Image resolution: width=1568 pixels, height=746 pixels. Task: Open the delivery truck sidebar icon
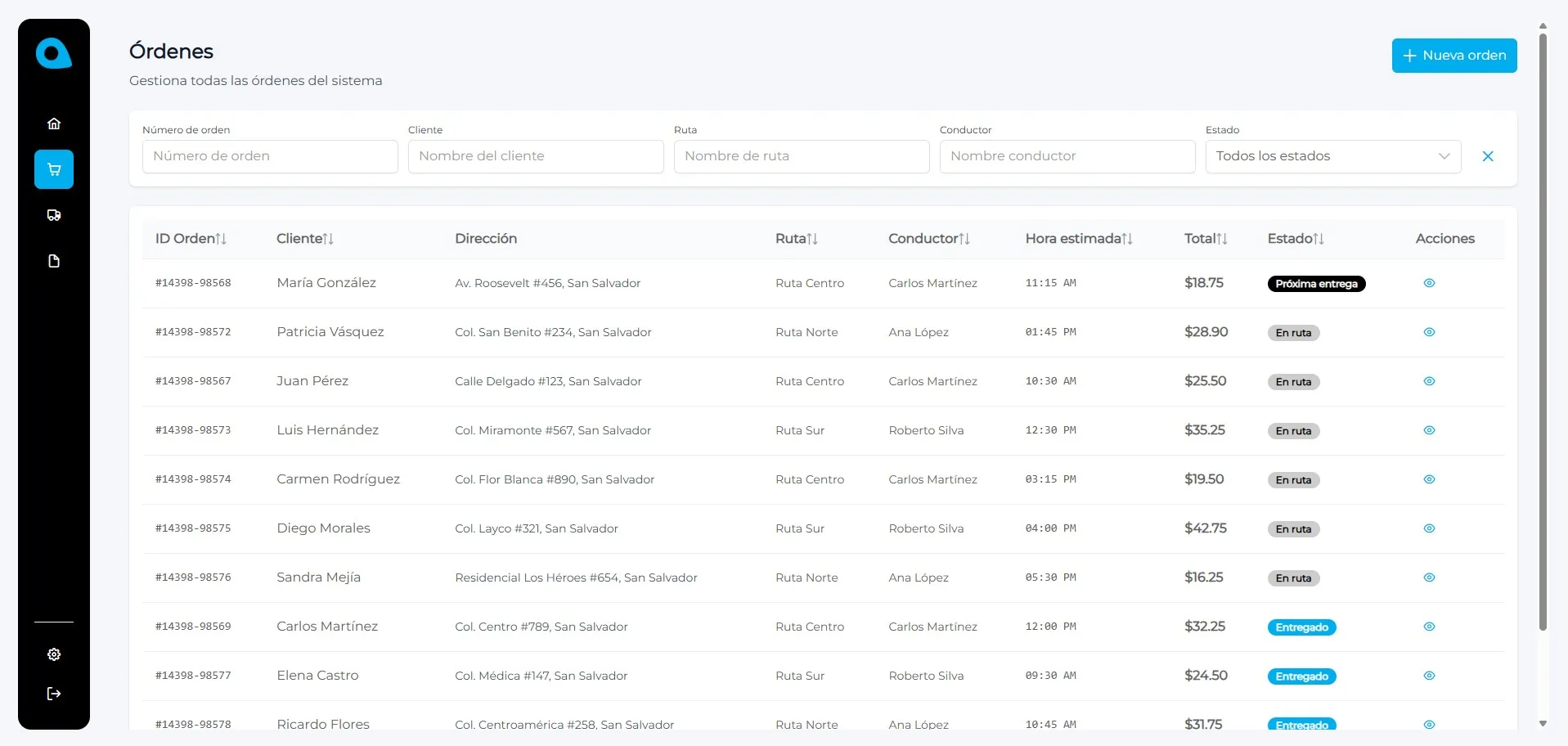54,215
